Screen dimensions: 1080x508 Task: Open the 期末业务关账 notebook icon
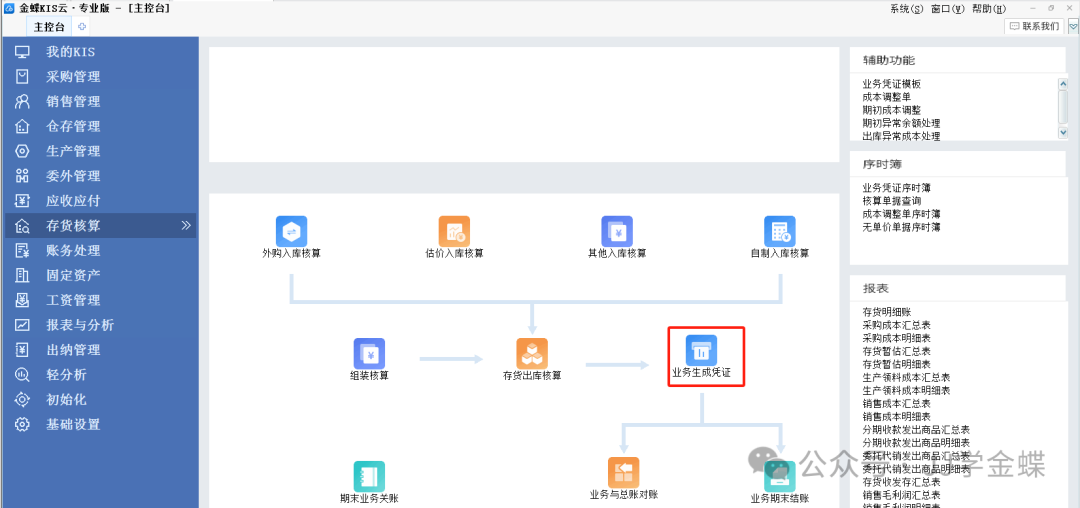pyautogui.click(x=369, y=476)
